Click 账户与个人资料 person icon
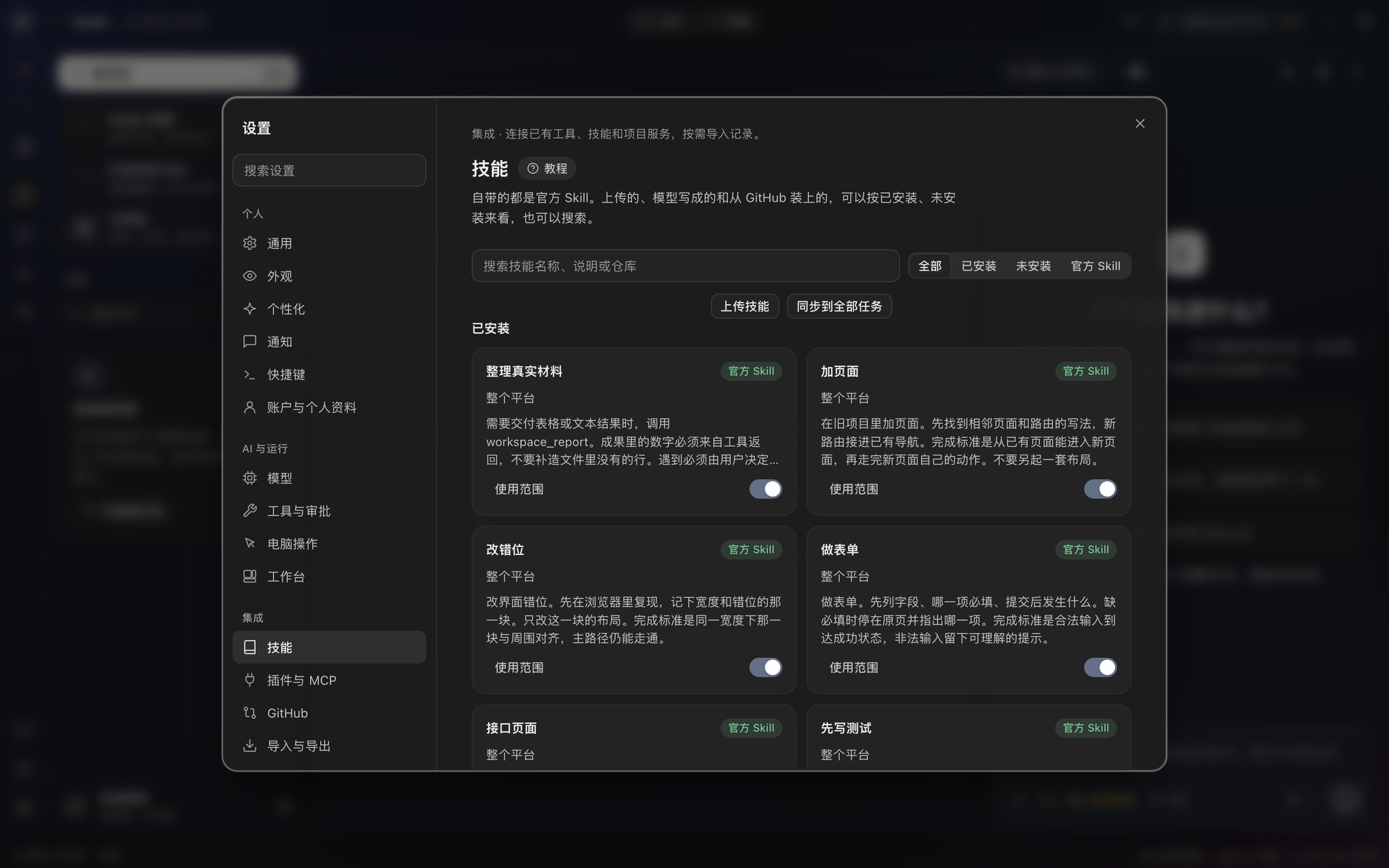This screenshot has width=1389, height=868. pyautogui.click(x=250, y=407)
